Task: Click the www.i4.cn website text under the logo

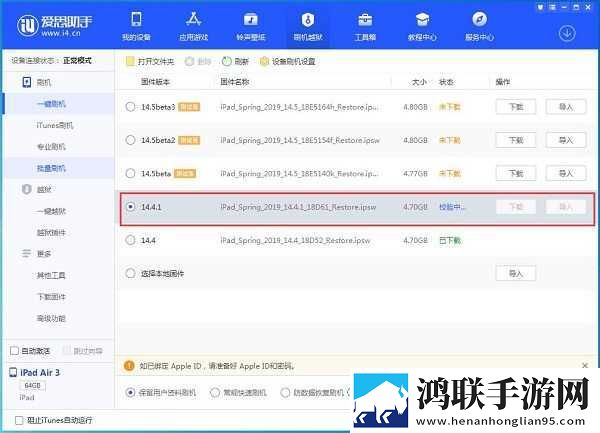Action: click(x=61, y=33)
